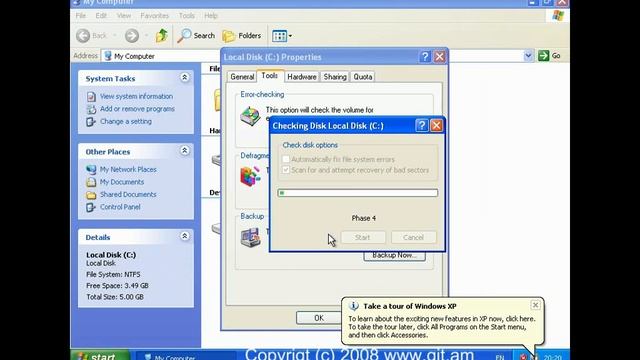Click the Start button in Checking Disk
The height and width of the screenshot is (360, 640).
coord(363,237)
